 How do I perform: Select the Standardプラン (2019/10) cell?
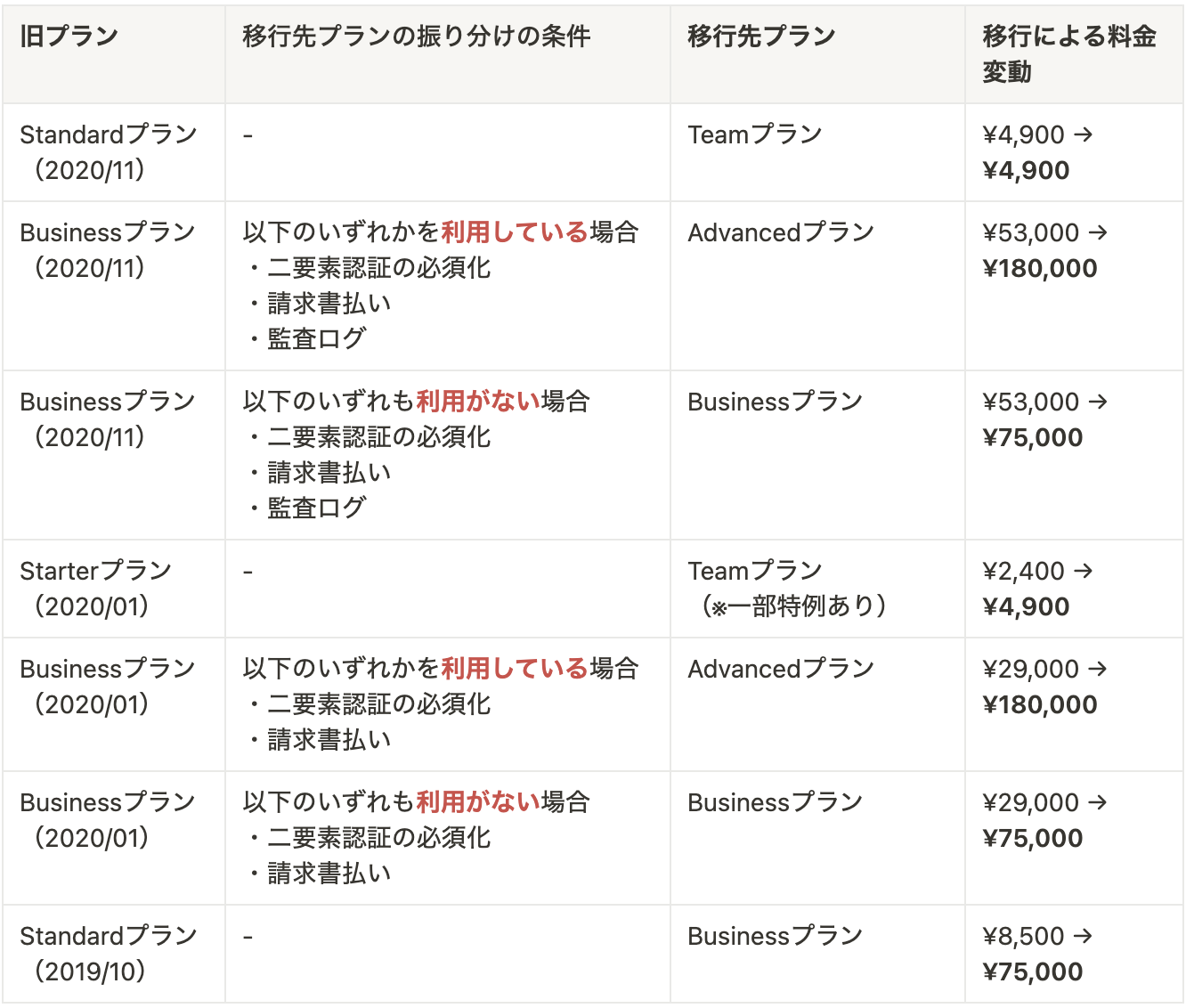pos(109,954)
